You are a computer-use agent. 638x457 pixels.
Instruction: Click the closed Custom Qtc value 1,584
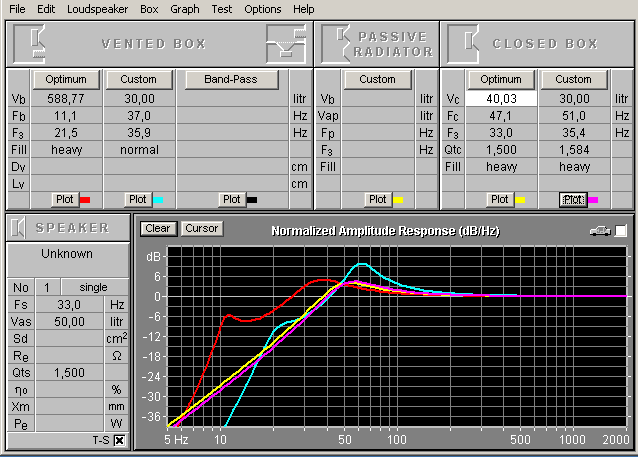[x=574, y=150]
